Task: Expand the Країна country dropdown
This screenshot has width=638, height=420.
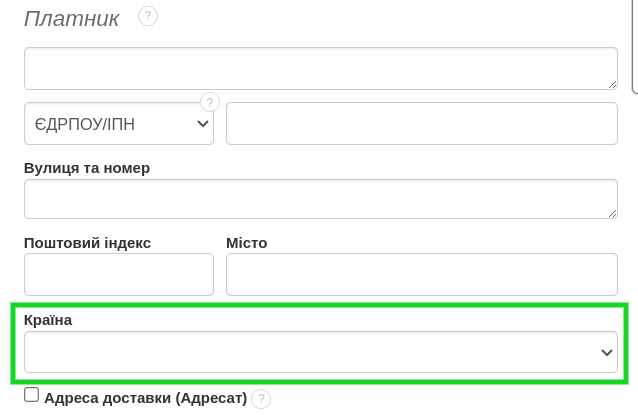Action: click(x=320, y=353)
